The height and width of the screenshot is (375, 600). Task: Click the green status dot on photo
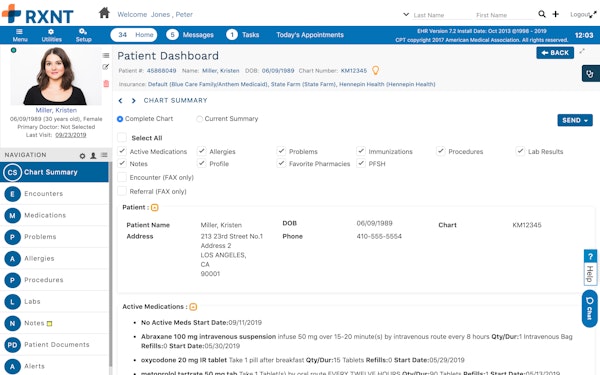[x=13, y=50]
